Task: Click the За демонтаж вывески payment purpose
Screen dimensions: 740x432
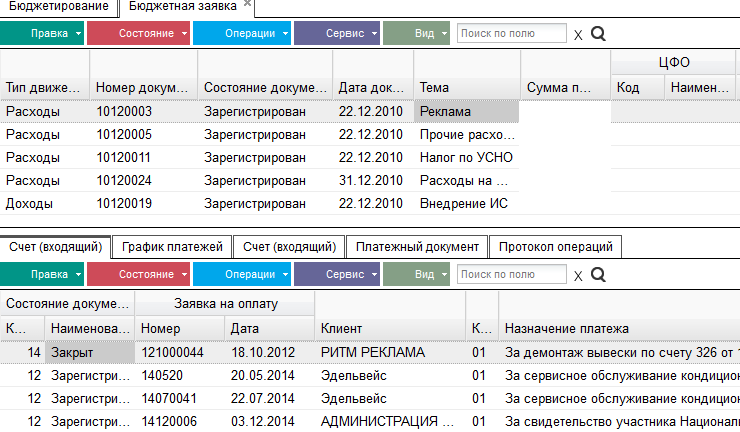Action: [620, 353]
